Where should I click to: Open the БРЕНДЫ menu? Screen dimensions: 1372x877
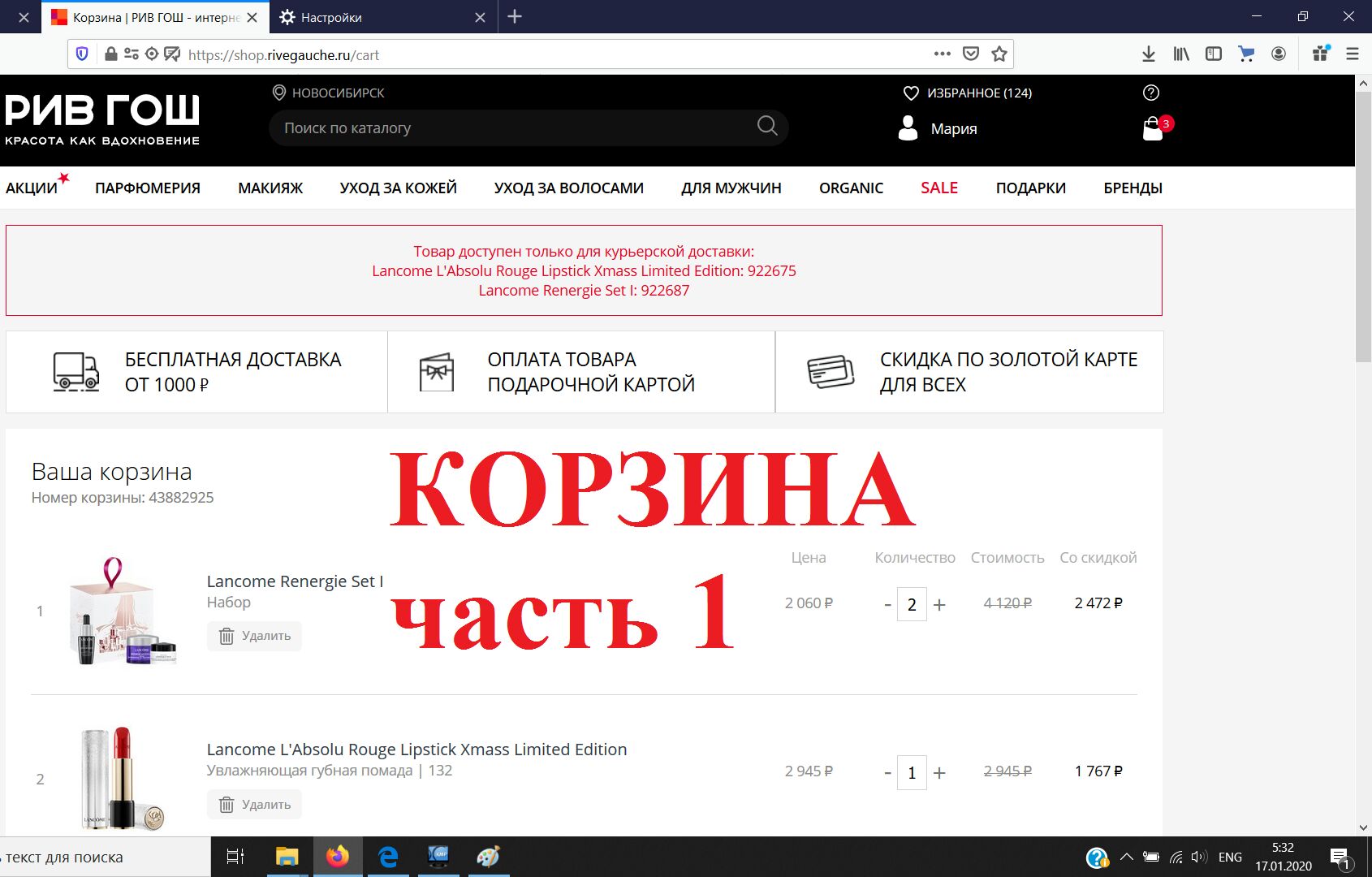pos(1133,188)
